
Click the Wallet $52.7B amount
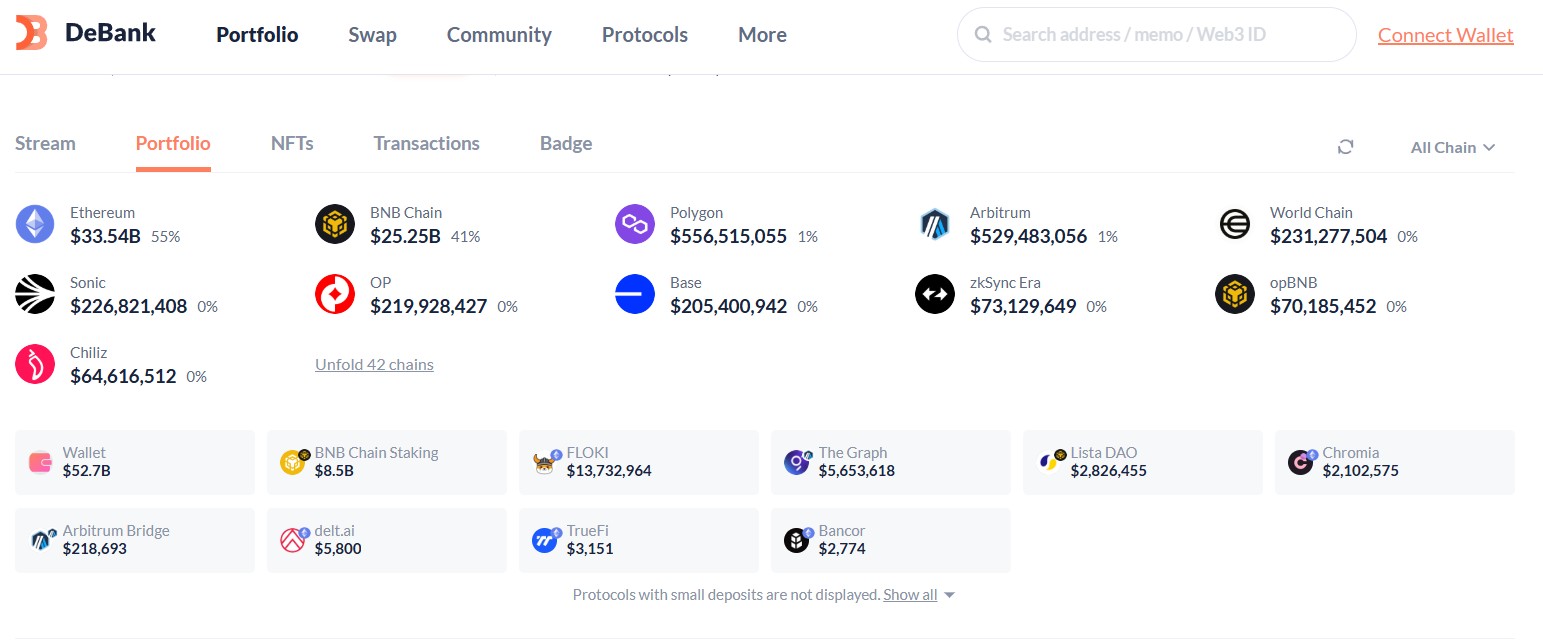(86, 470)
